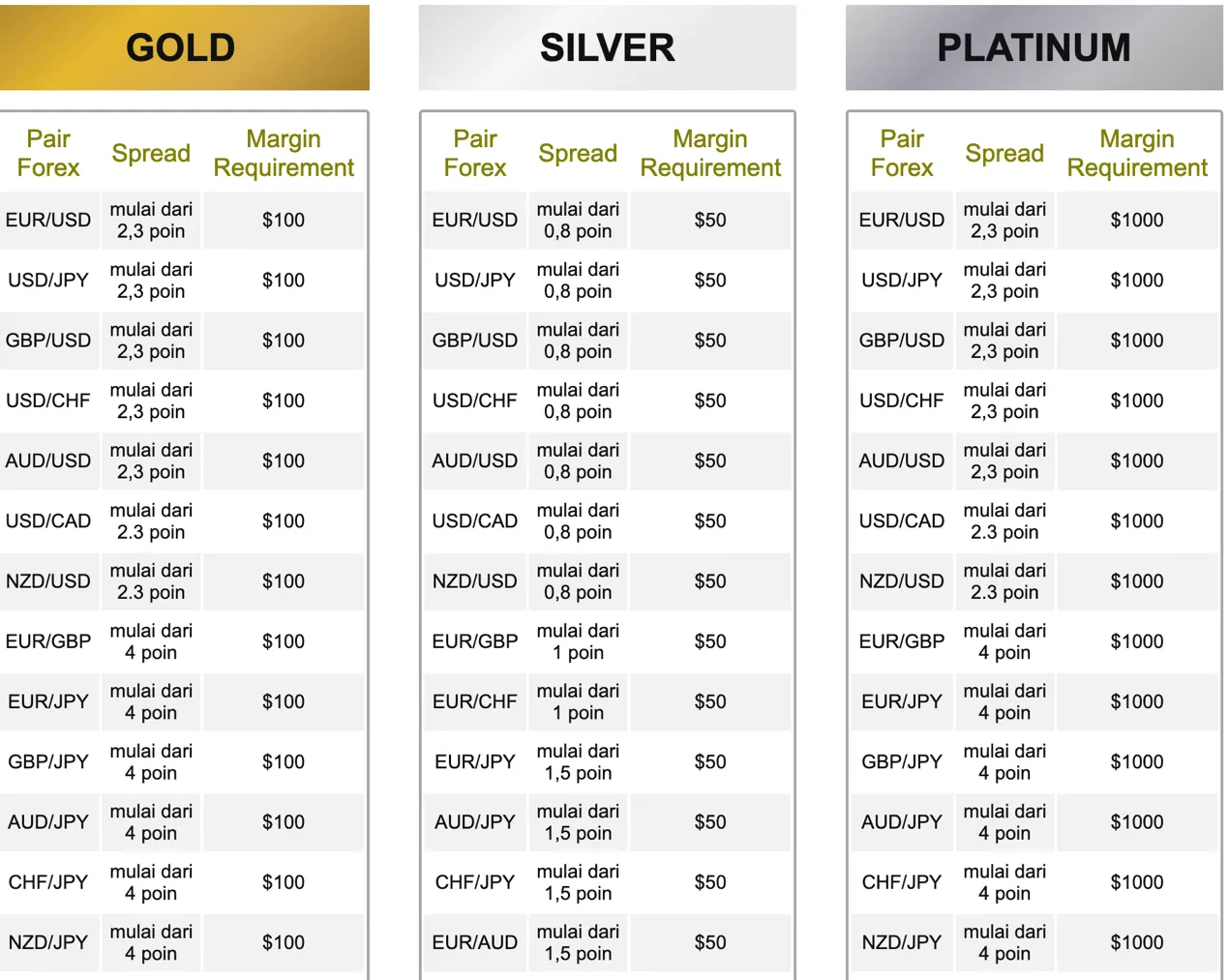The image size is (1229, 980).
Task: Select the GOLD account header banner
Action: [184, 47]
